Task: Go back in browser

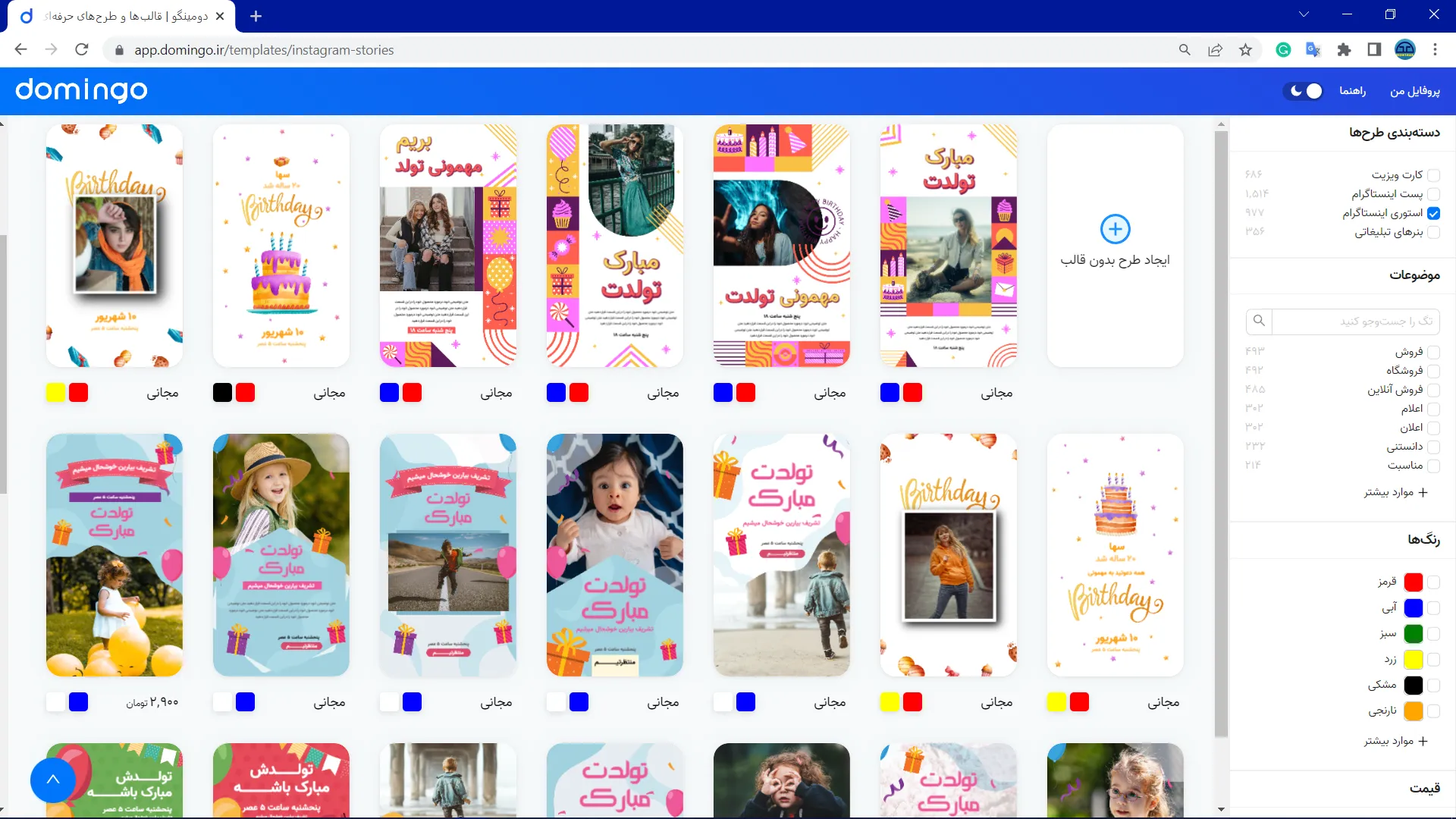Action: click(20, 50)
